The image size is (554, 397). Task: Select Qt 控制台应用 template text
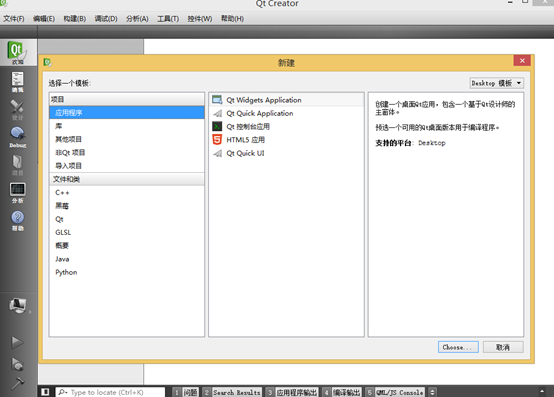tap(248, 126)
